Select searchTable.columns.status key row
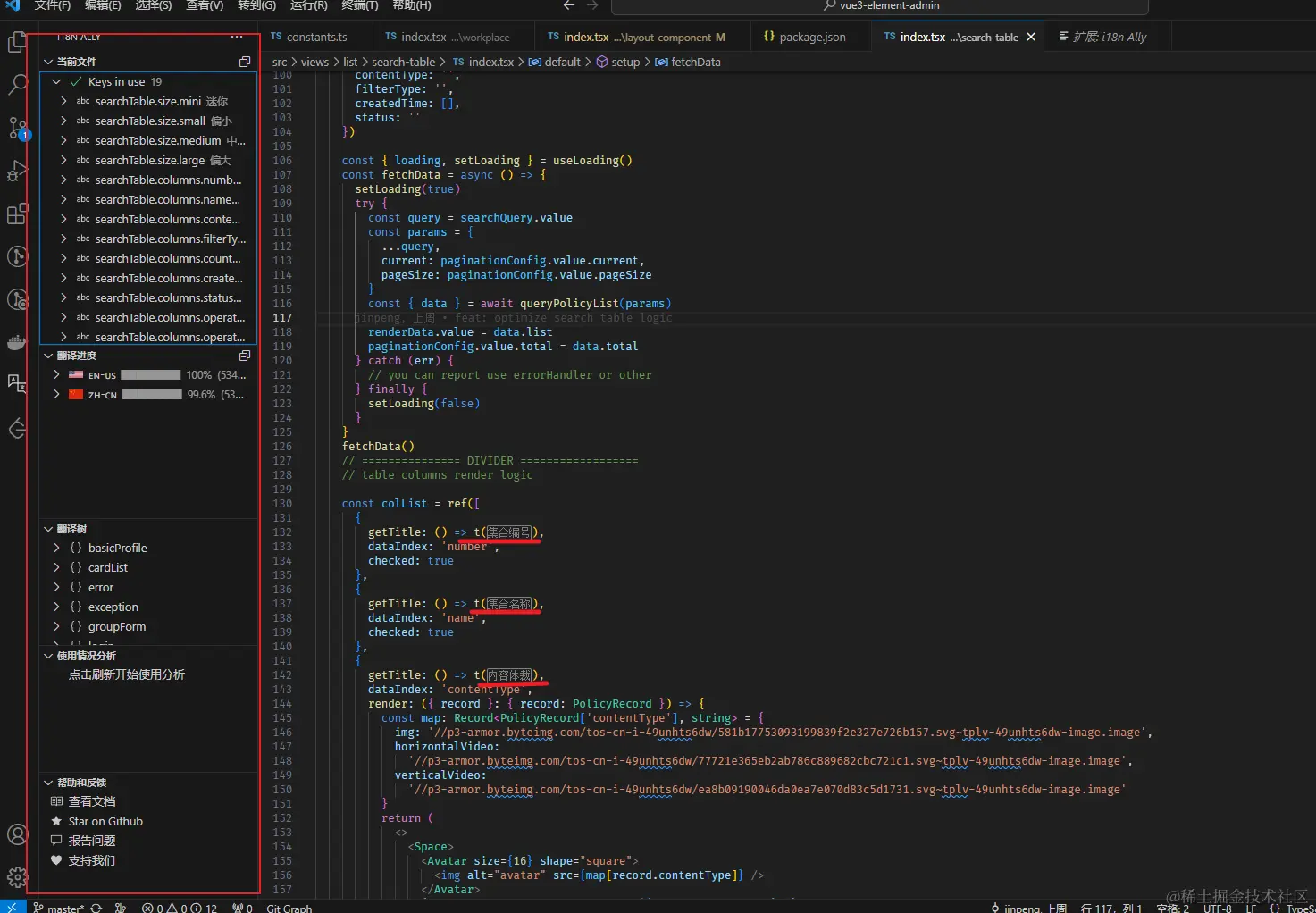Screen dimensions: 1316x913 click(149, 297)
